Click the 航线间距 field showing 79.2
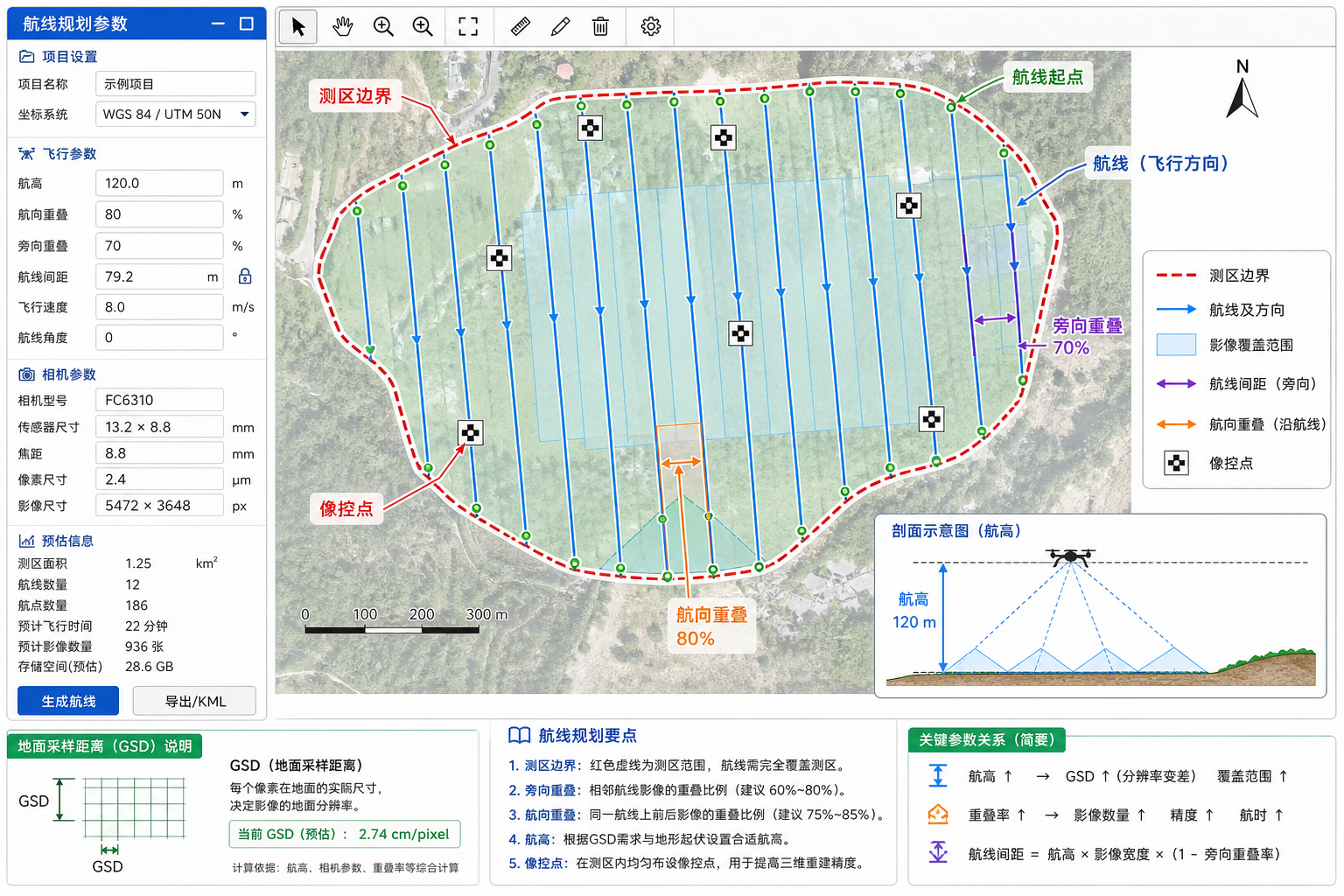This screenshot has width=1344, height=896. point(159,276)
